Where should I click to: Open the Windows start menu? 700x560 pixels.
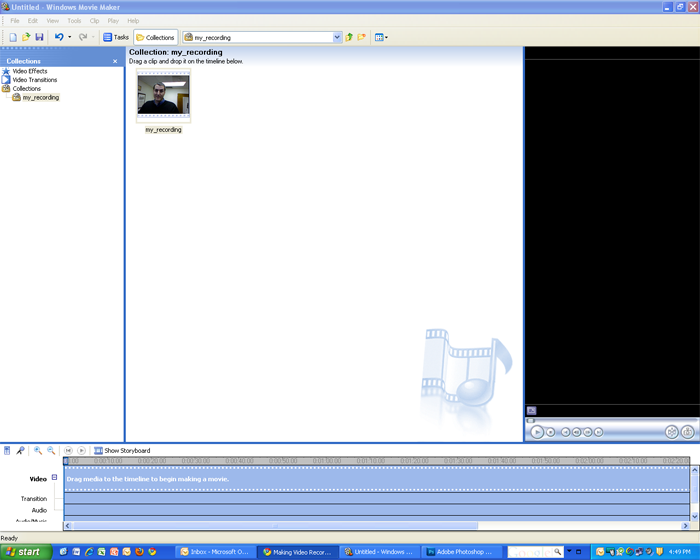click(26, 552)
